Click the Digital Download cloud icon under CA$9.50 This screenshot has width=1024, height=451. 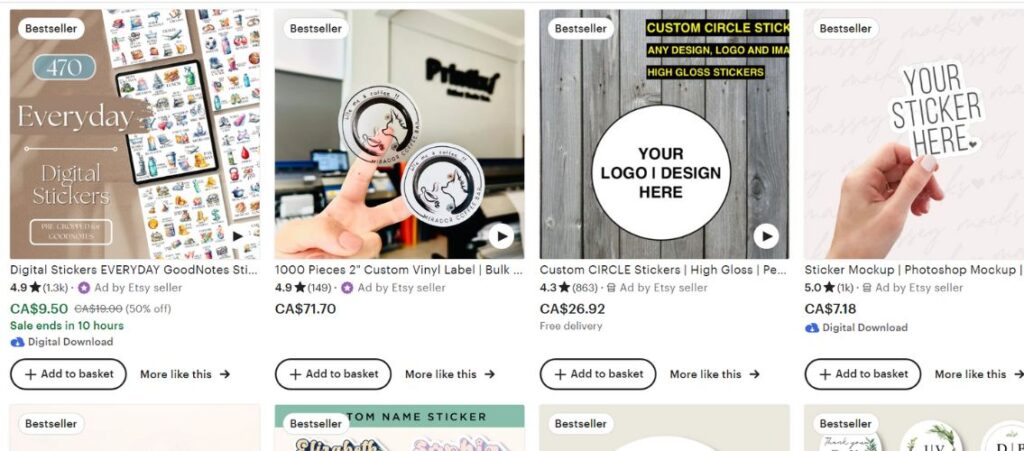17,342
